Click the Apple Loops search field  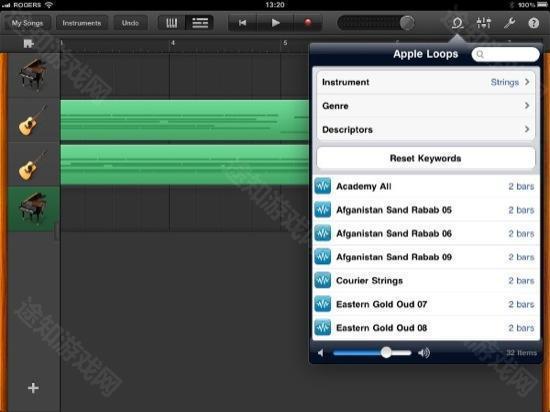[505, 54]
